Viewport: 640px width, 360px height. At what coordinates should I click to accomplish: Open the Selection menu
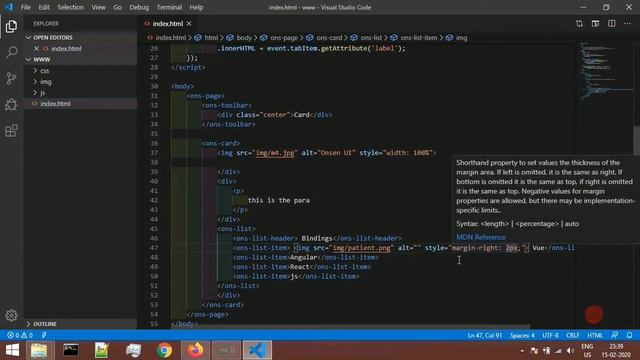pyautogui.click(x=71, y=7)
